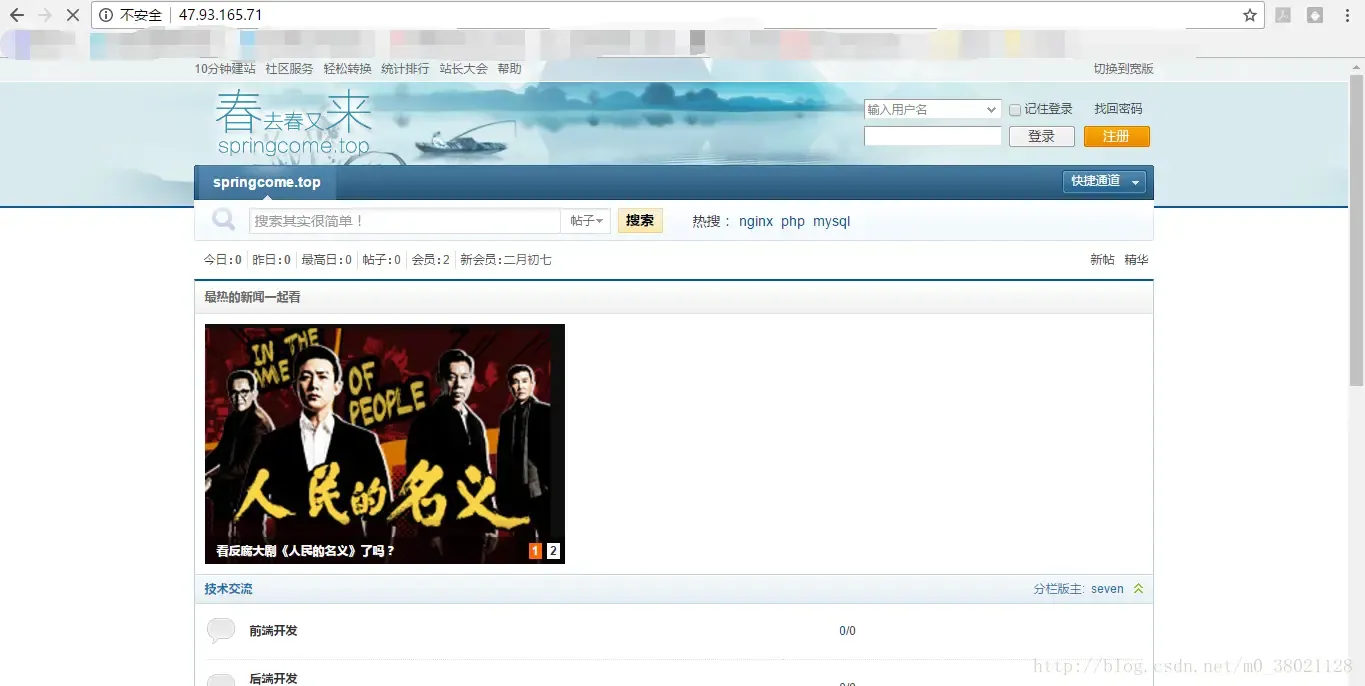This screenshot has height=686, width=1365.
Task: Open the 前端开发 forum
Action: point(273,631)
